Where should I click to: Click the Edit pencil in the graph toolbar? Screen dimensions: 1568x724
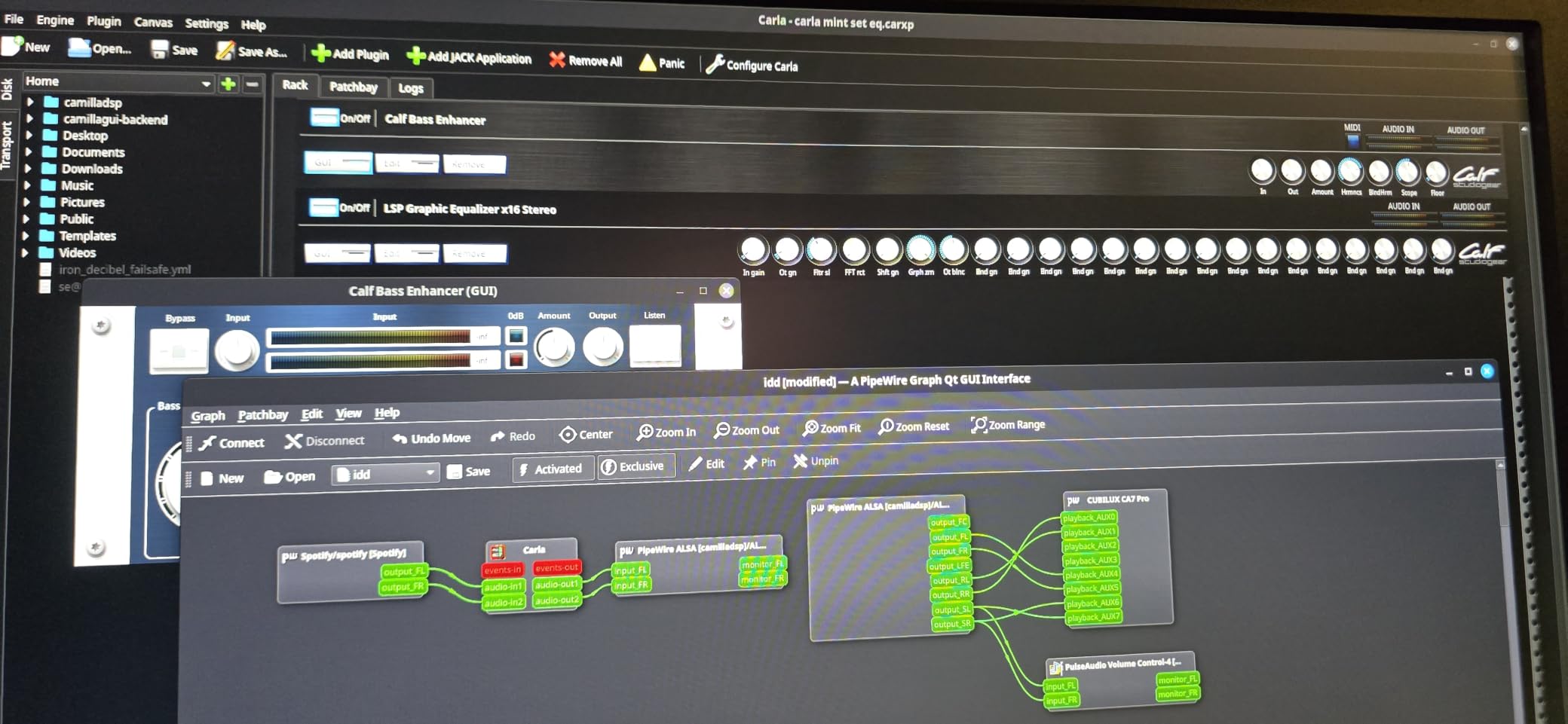coord(706,463)
